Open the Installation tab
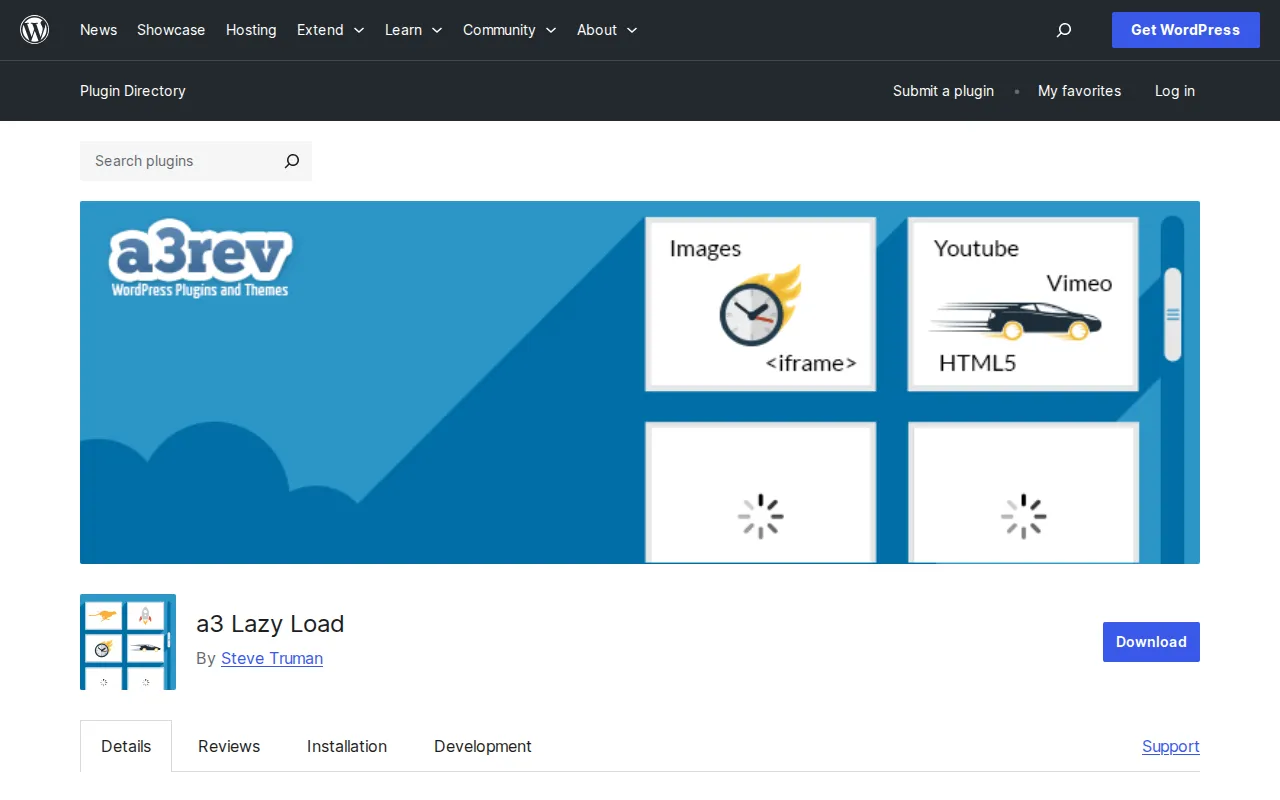Image resolution: width=1280 pixels, height=800 pixels. click(346, 746)
